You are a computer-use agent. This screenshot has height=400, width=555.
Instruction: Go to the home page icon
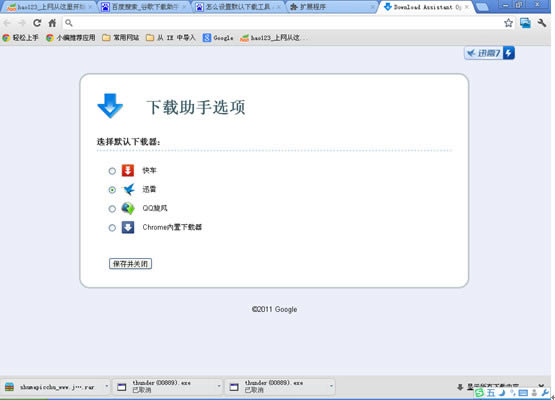(x=52, y=23)
